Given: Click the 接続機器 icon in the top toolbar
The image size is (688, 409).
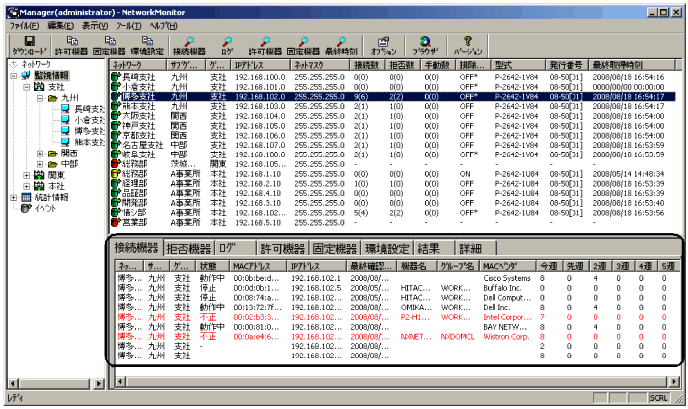Looking at the screenshot, I should pyautogui.click(x=188, y=43).
